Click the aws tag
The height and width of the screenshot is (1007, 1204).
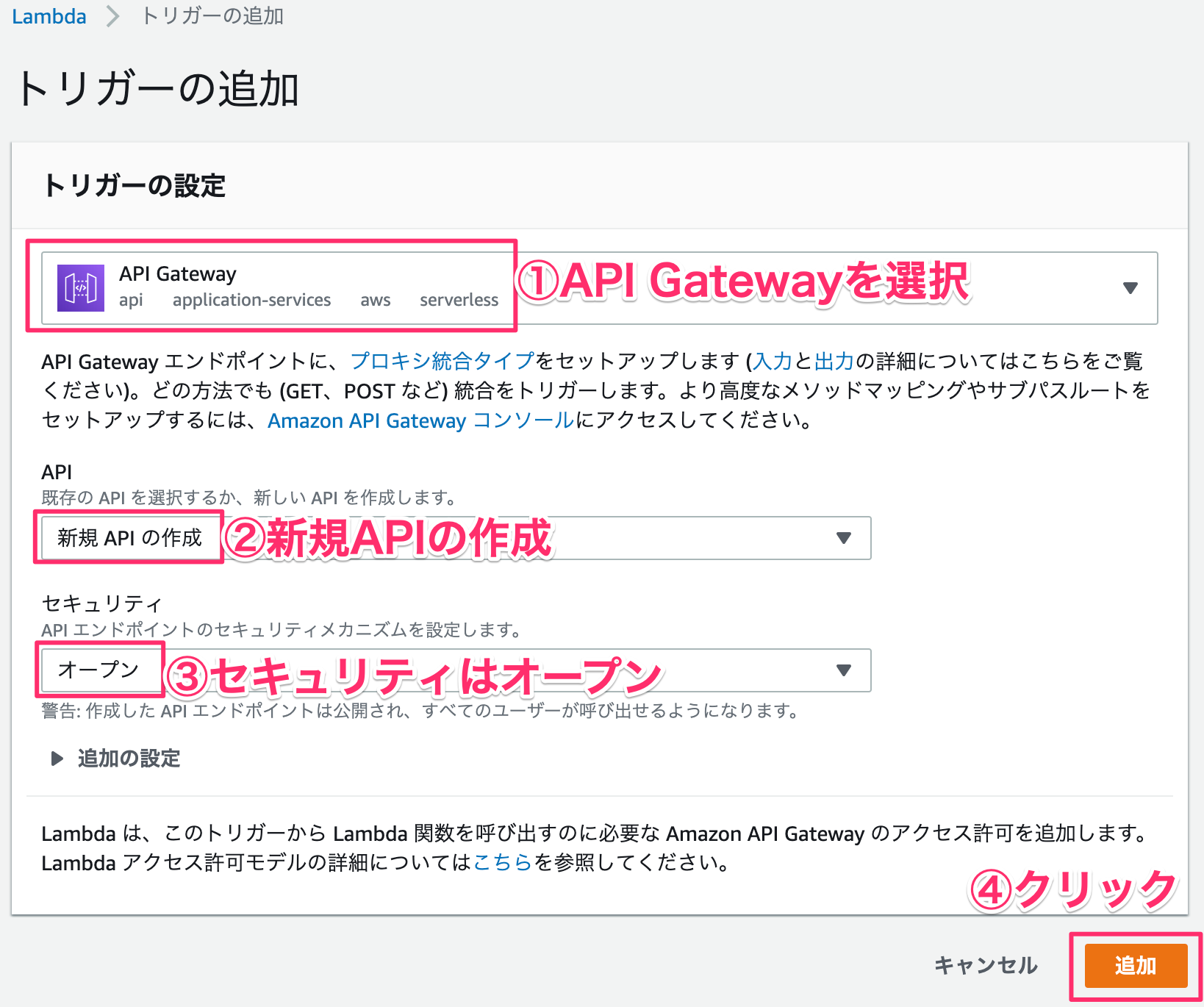[x=375, y=300]
